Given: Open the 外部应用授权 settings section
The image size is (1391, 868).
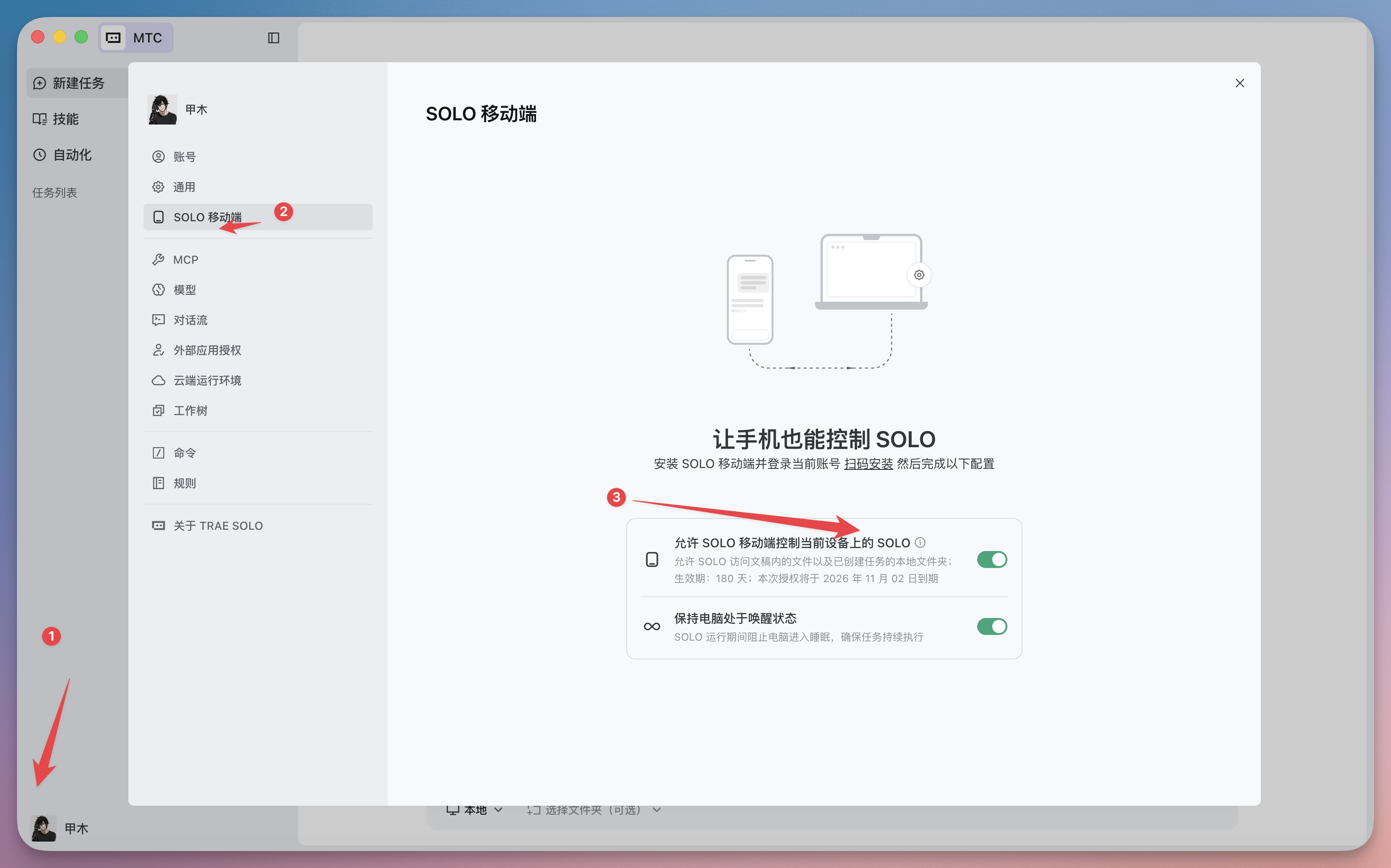Looking at the screenshot, I should tap(258, 350).
